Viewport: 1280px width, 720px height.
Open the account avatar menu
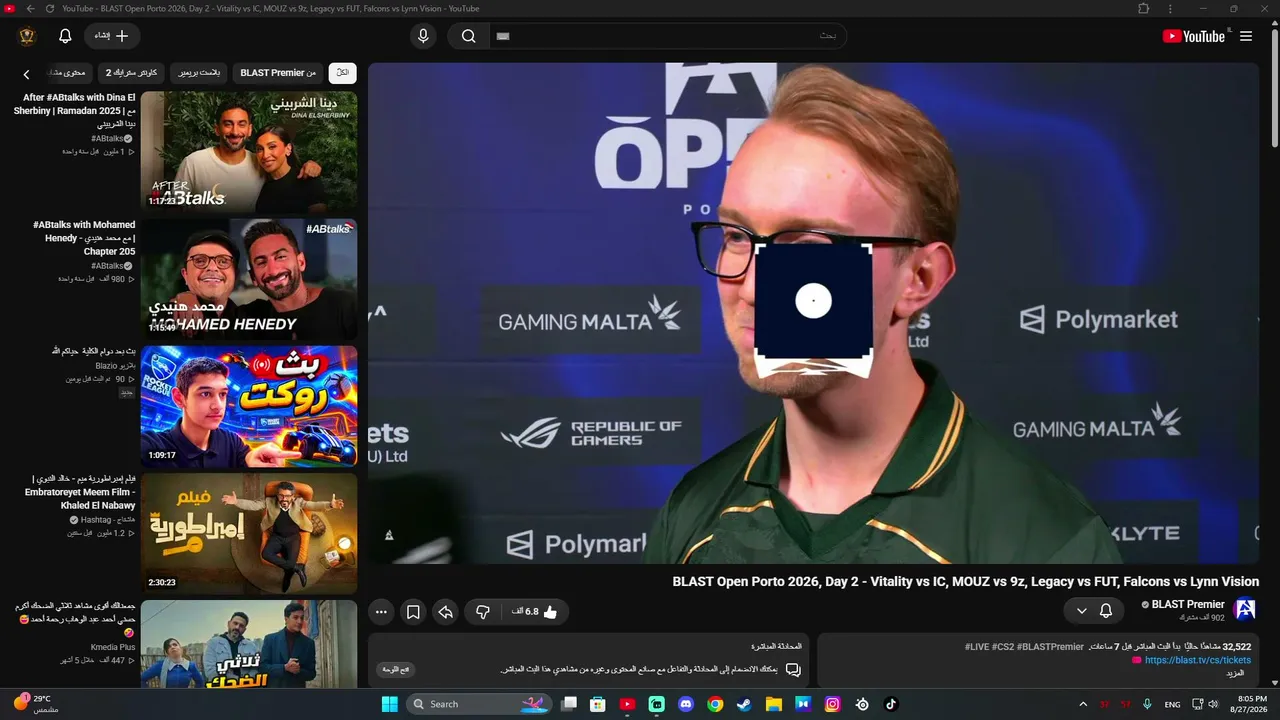27,36
